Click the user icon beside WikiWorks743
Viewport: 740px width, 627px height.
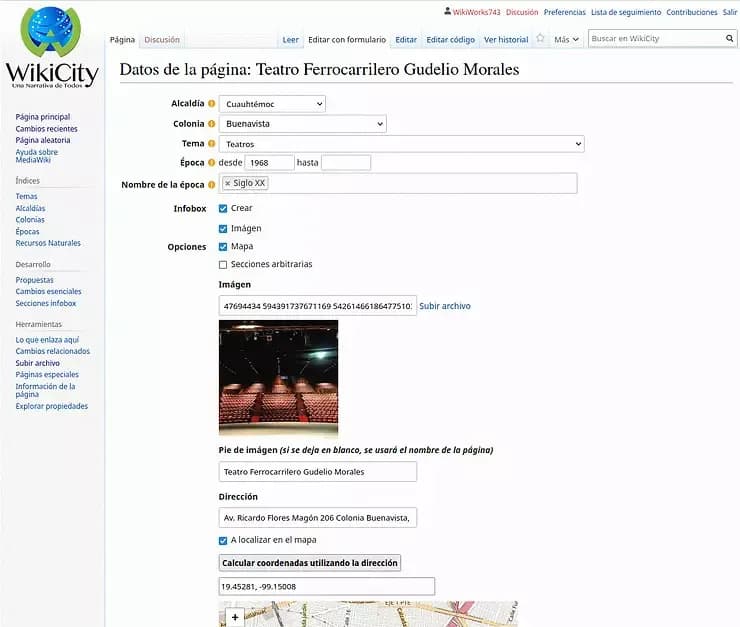447,11
